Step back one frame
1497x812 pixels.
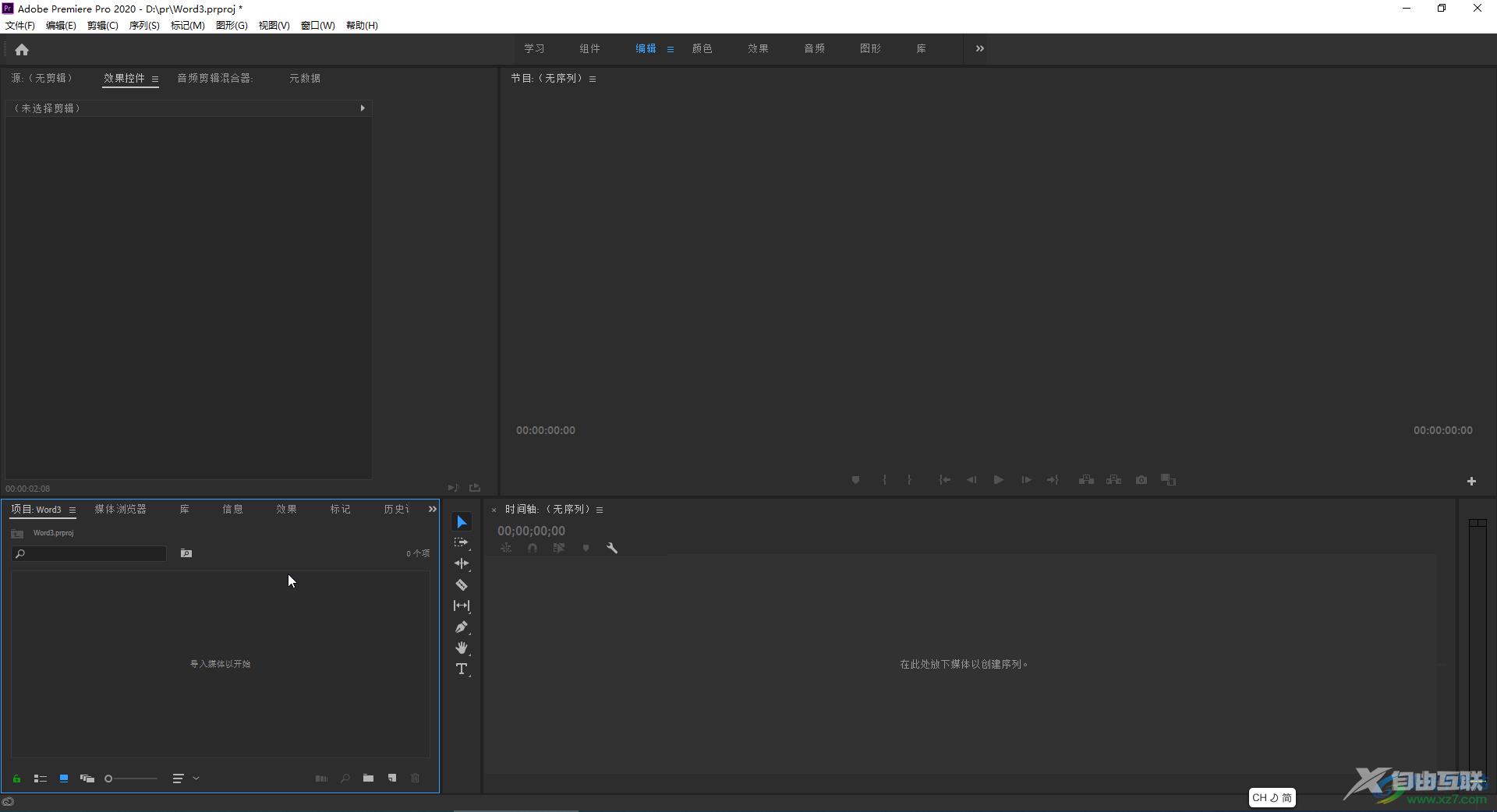(971, 480)
